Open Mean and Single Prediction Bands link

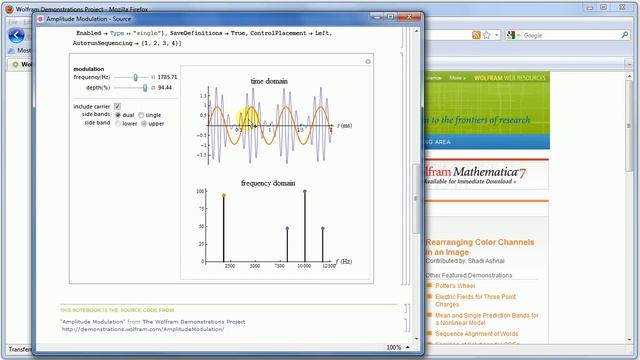487,319
